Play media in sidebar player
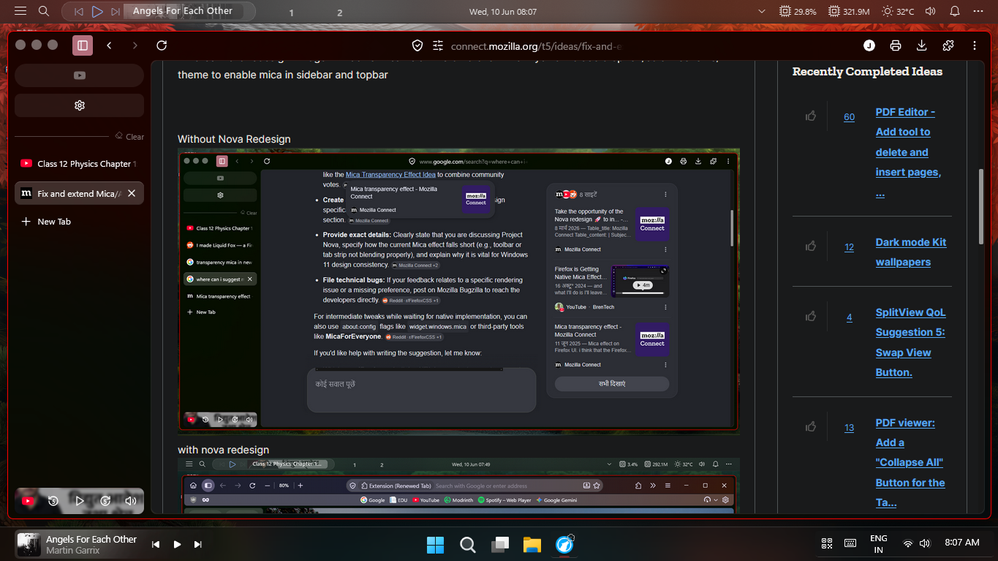 (79, 501)
